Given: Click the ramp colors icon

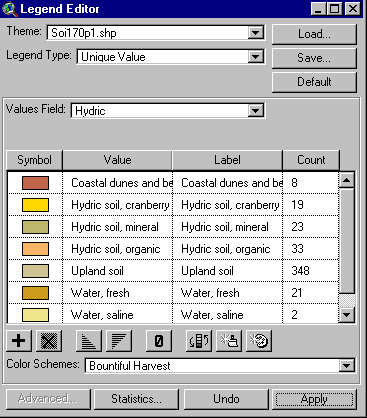Looking at the screenshot, I should [x=229, y=341].
